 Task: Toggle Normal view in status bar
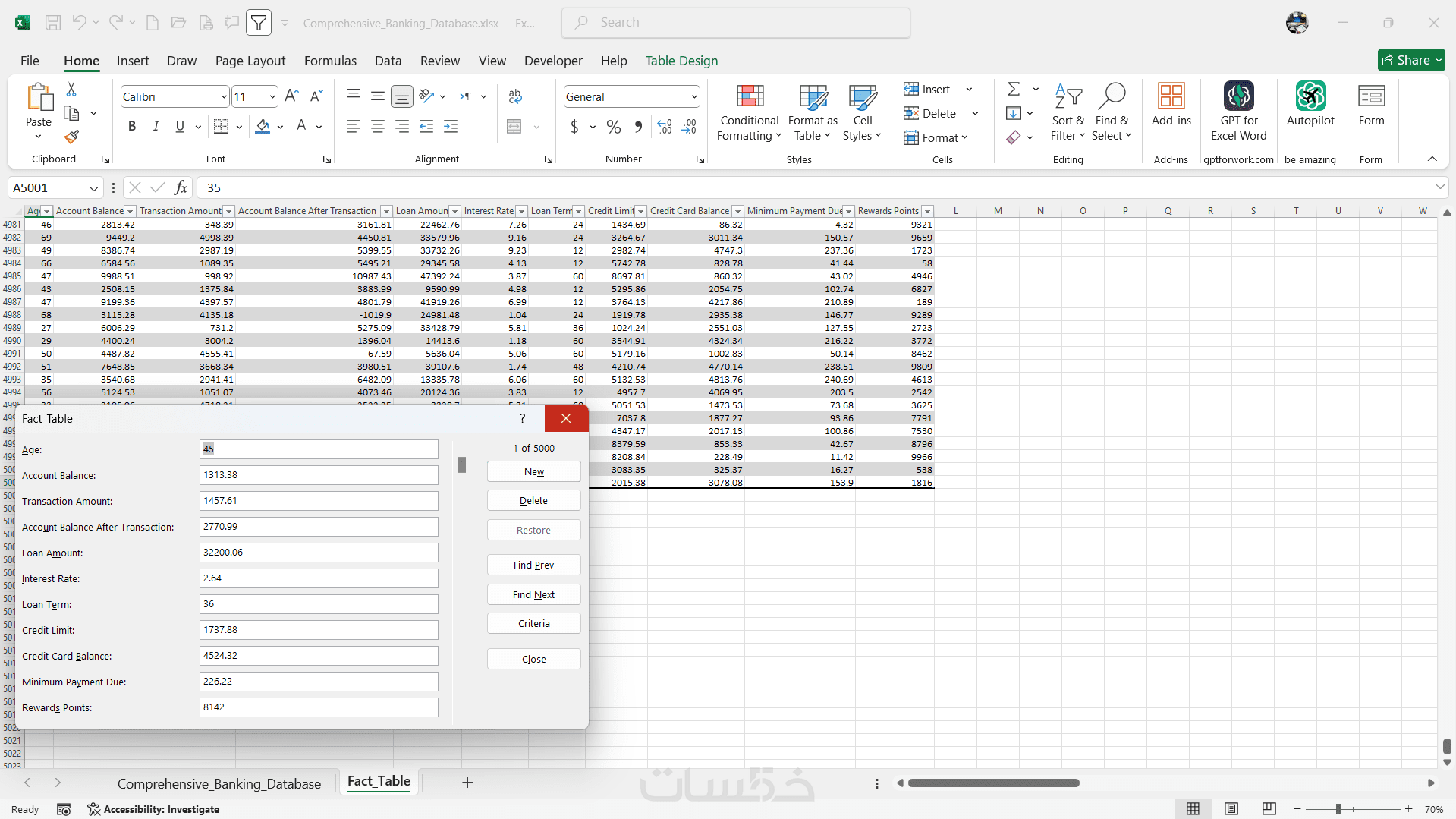(x=1193, y=809)
